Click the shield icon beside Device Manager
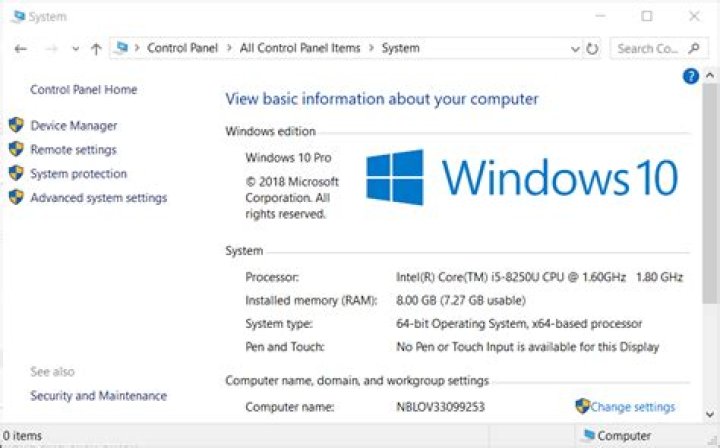The image size is (720, 448). [16, 125]
